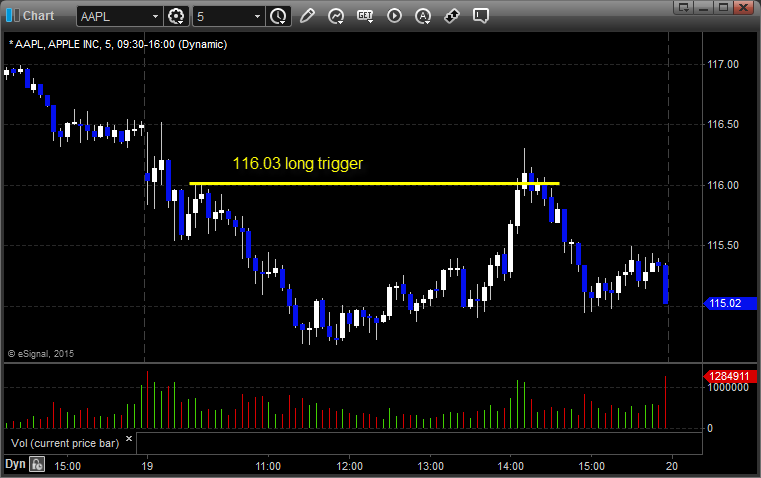761x478 pixels.
Task: Select the yellow horizontal trigger line
Action: click(x=374, y=183)
